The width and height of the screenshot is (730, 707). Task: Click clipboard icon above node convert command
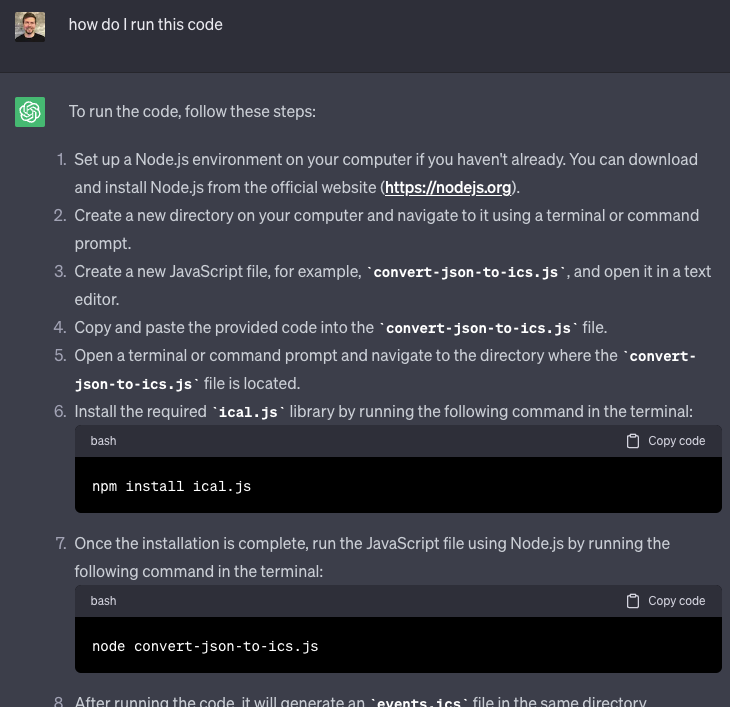pyautogui.click(x=633, y=601)
